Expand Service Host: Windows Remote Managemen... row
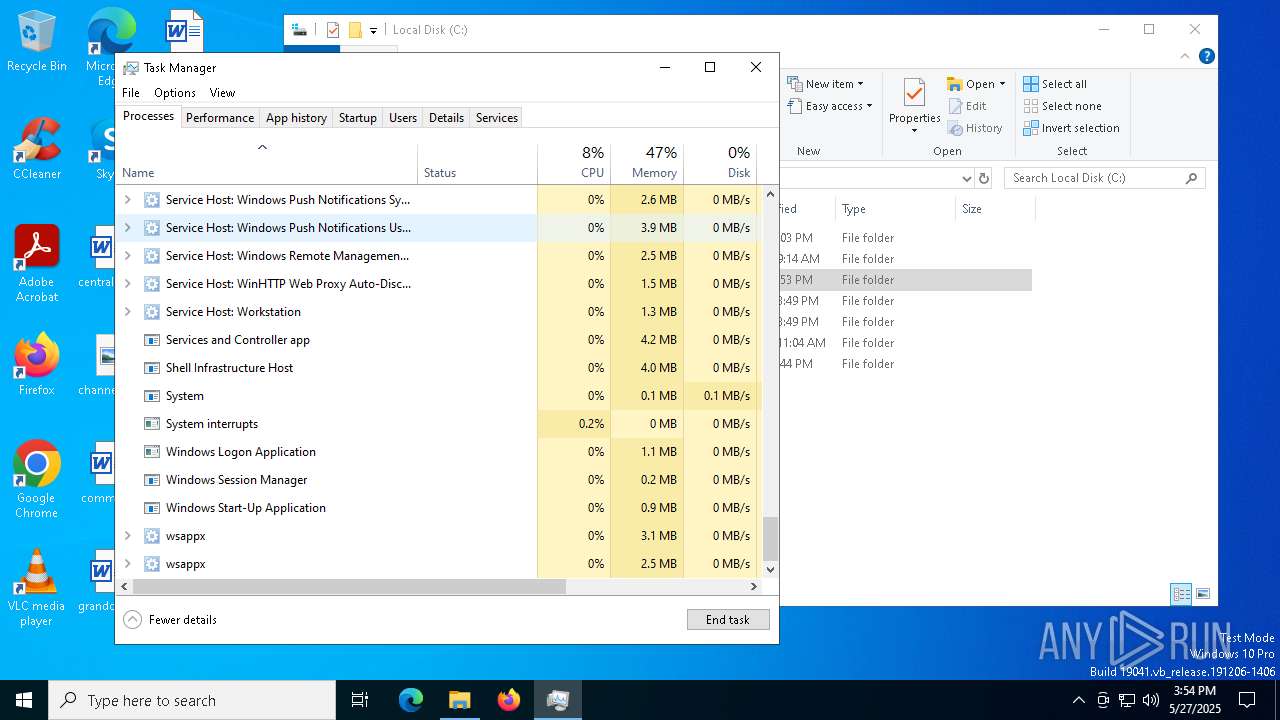1280x720 pixels. click(x=127, y=256)
